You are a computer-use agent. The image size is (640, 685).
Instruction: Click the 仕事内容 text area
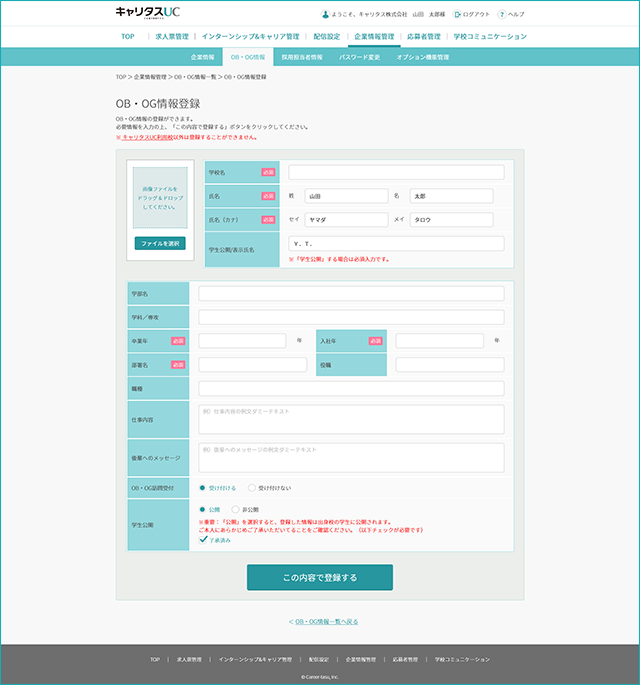[351, 419]
